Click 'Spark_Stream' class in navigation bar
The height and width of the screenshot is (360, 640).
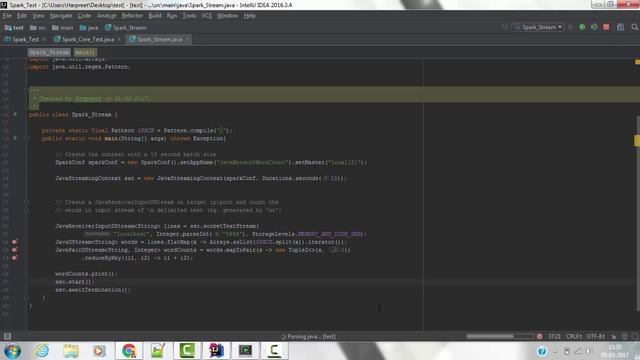(126, 28)
